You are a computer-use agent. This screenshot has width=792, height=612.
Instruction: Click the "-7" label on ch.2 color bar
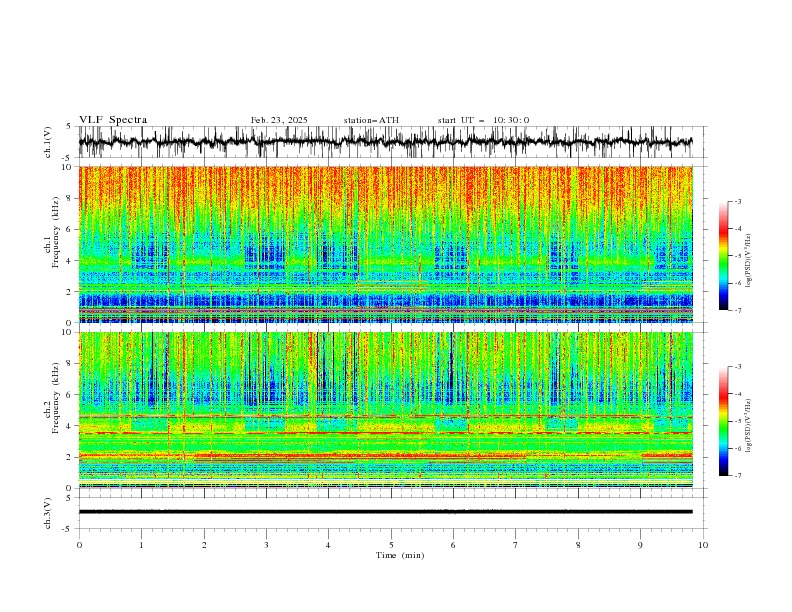pos(737,476)
